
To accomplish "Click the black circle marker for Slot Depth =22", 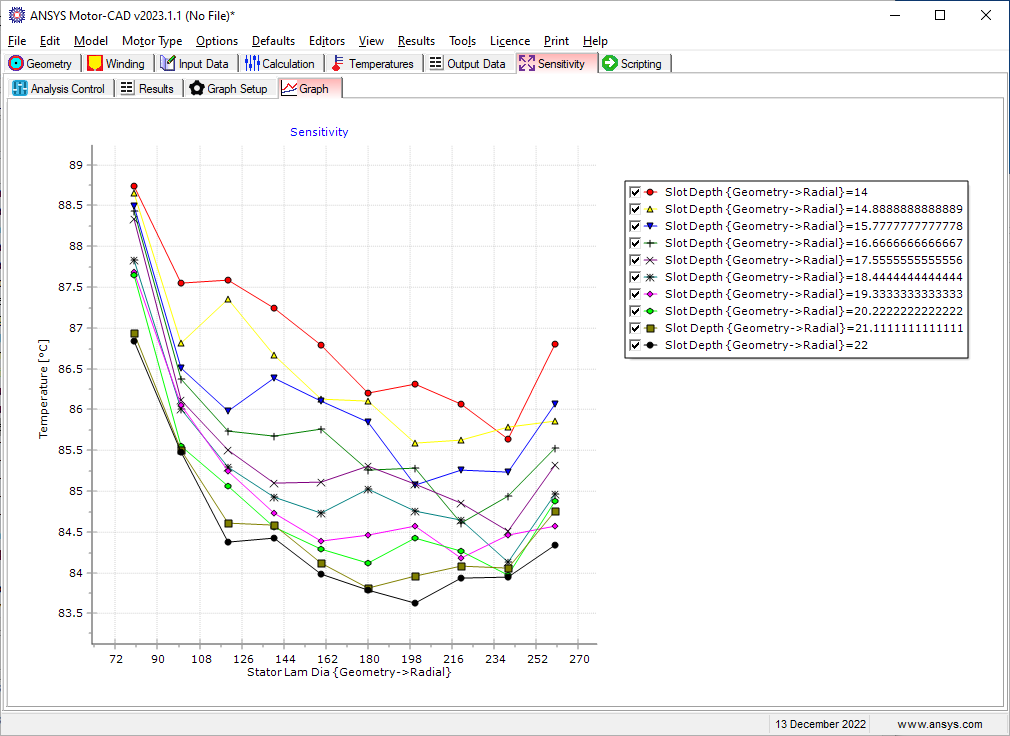I will click(651, 345).
